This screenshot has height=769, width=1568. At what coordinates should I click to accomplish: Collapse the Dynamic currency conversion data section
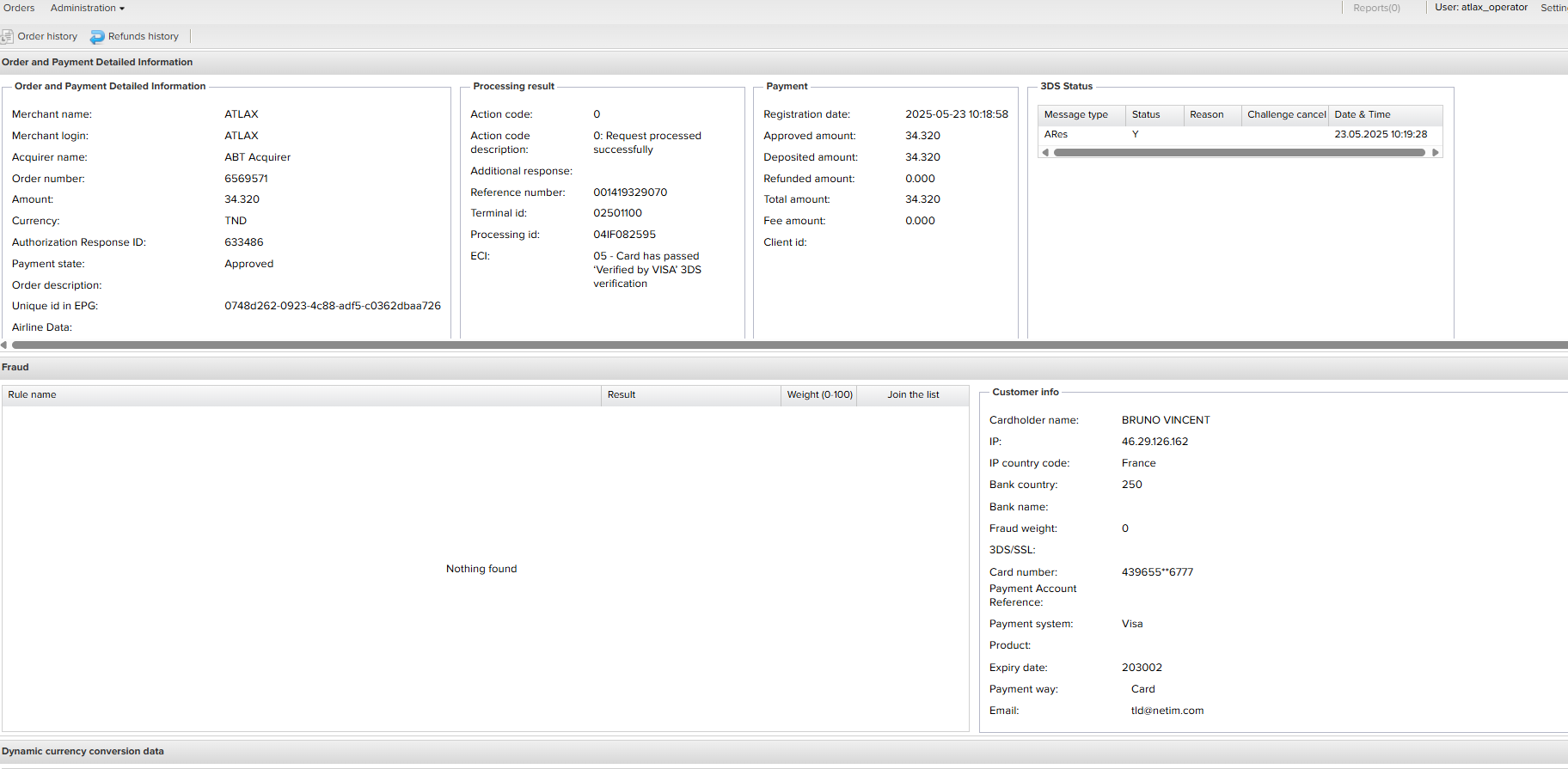(x=83, y=751)
